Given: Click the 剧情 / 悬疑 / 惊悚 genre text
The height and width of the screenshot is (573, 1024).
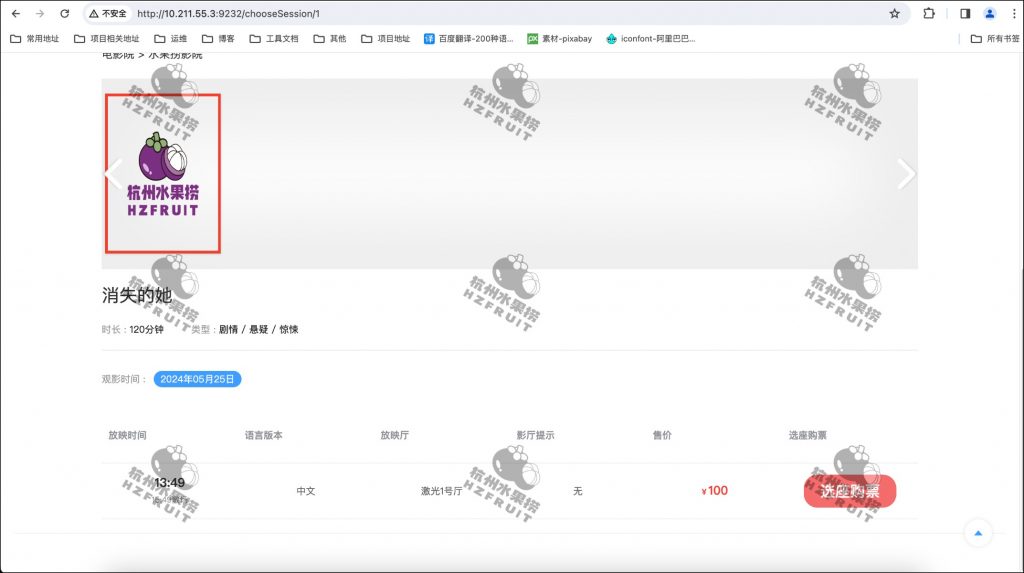Looking at the screenshot, I should point(259,329).
